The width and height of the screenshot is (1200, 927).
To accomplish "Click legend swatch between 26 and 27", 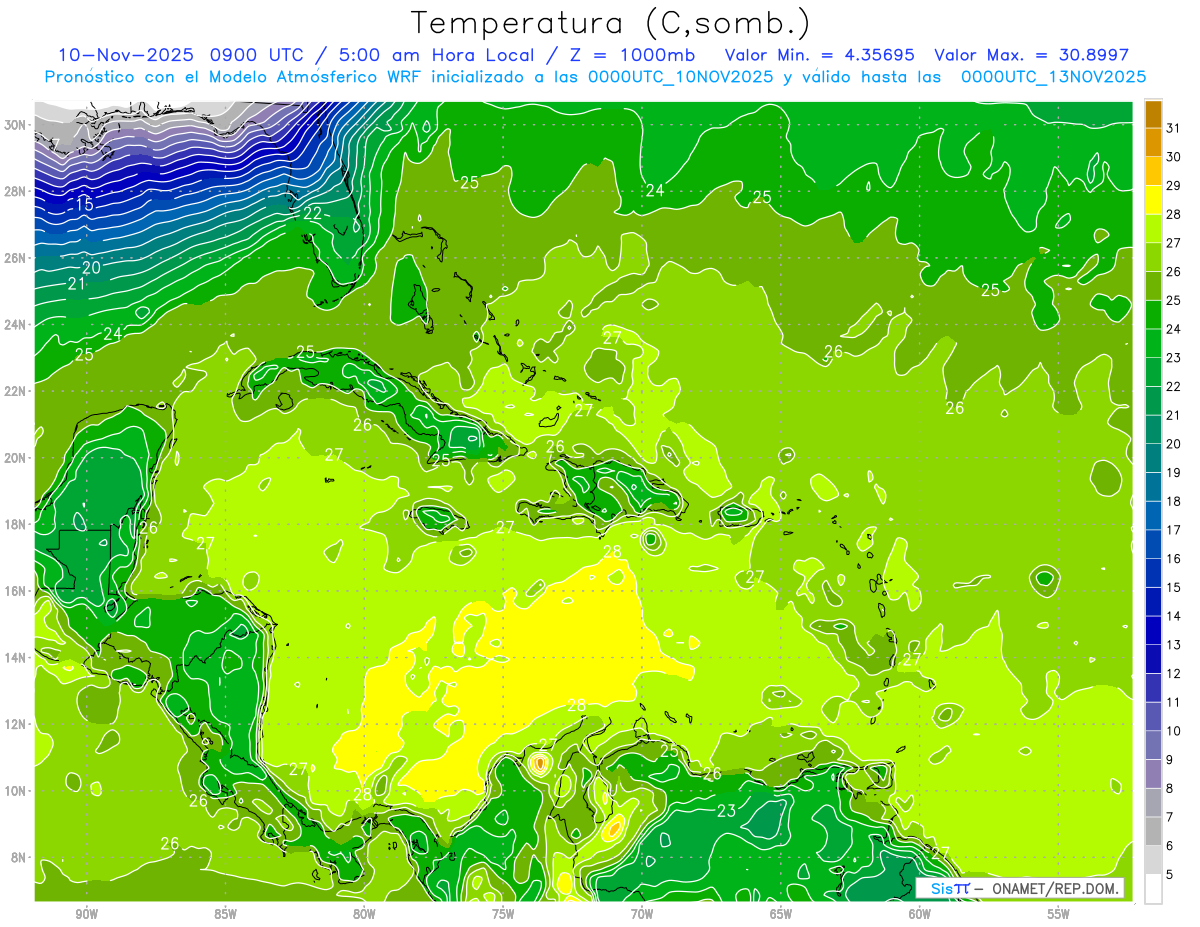I will coord(1153,257).
